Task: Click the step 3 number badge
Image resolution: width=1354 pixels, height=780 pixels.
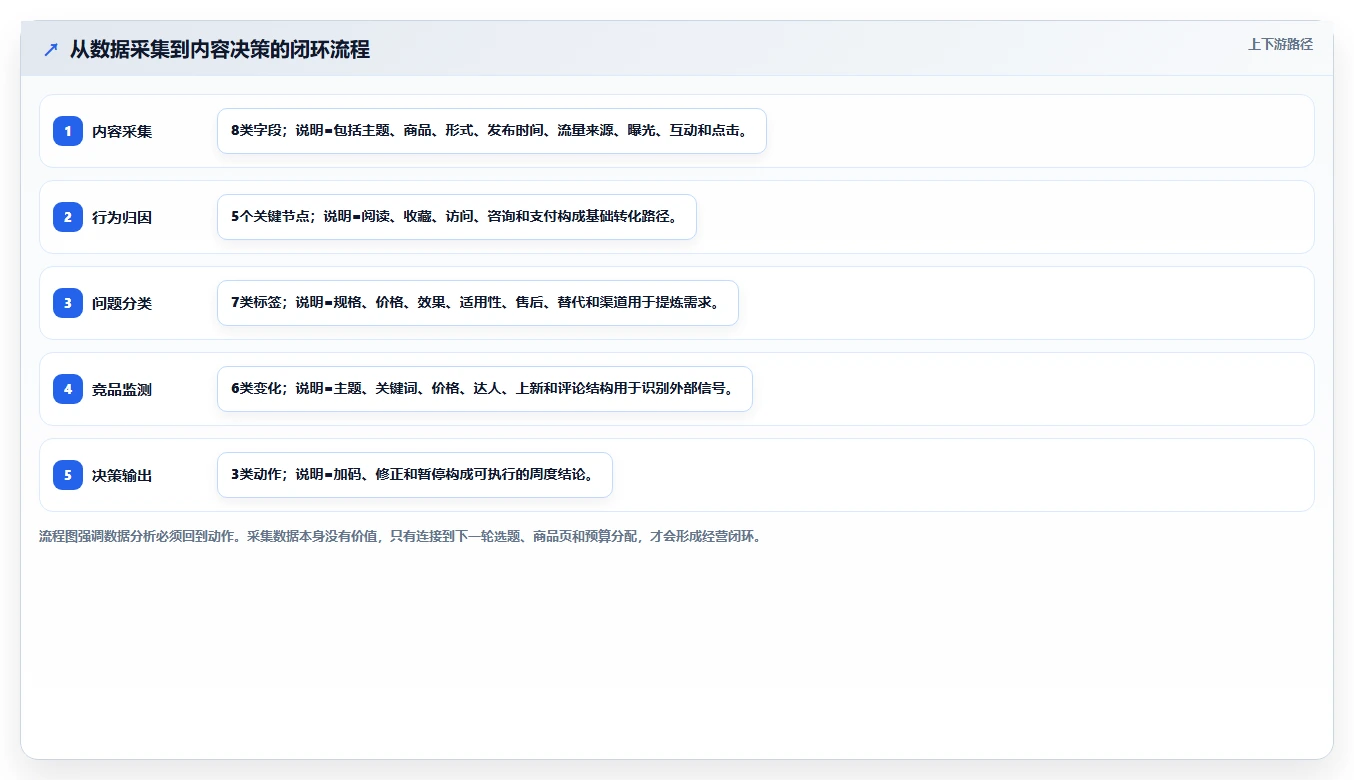Action: [68, 303]
